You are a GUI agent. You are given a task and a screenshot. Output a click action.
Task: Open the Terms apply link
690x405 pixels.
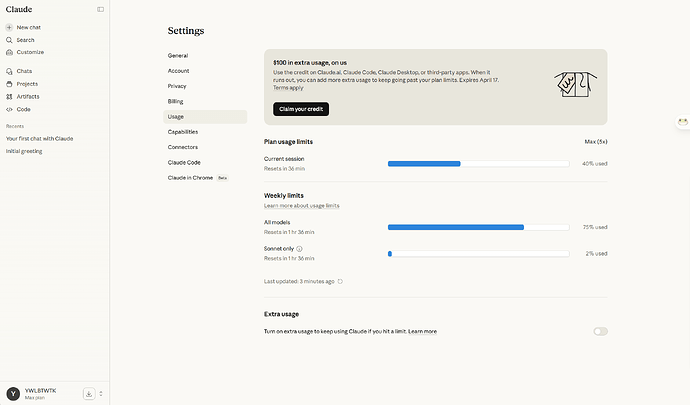coord(288,88)
